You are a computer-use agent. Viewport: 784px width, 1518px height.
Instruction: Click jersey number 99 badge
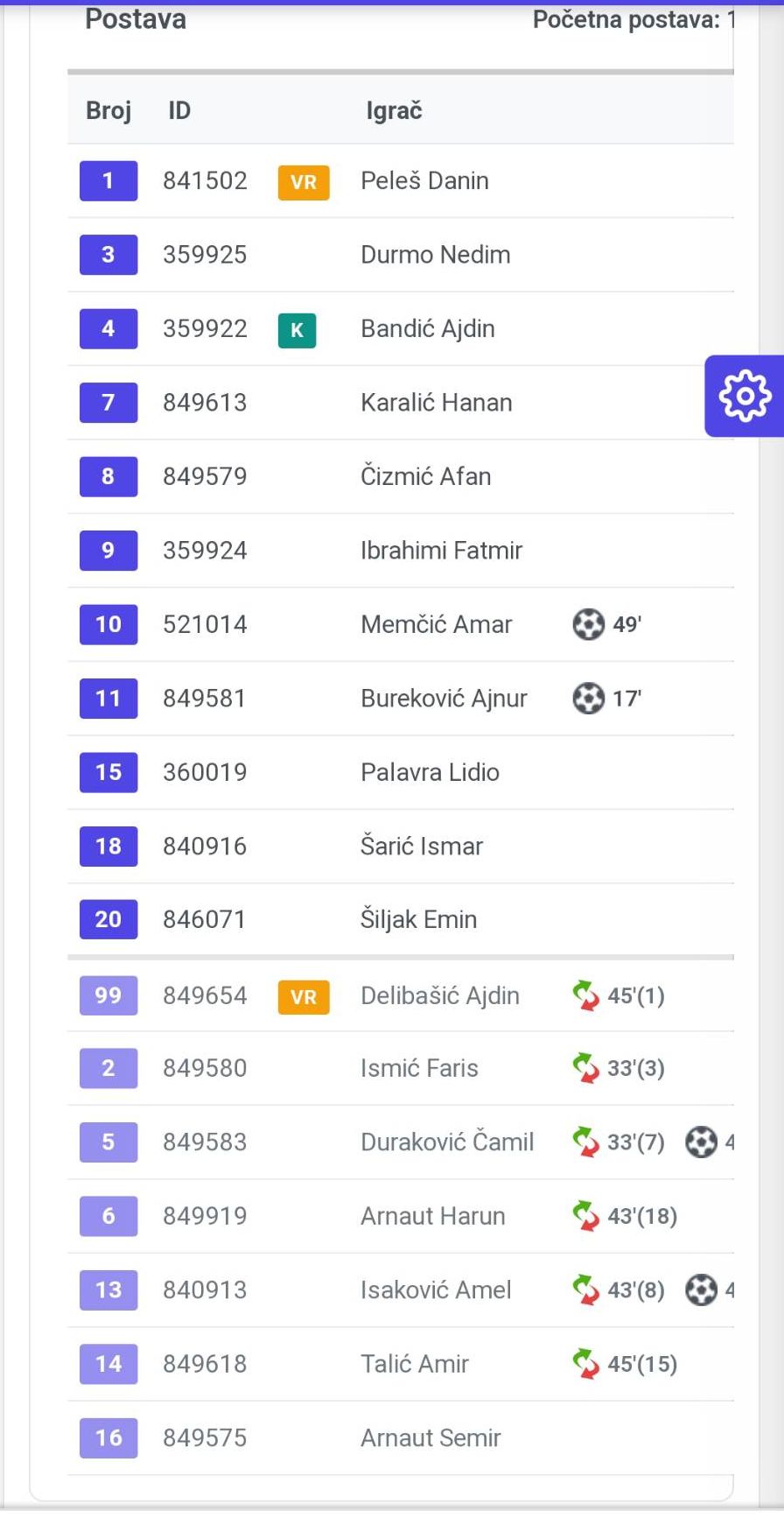click(108, 995)
